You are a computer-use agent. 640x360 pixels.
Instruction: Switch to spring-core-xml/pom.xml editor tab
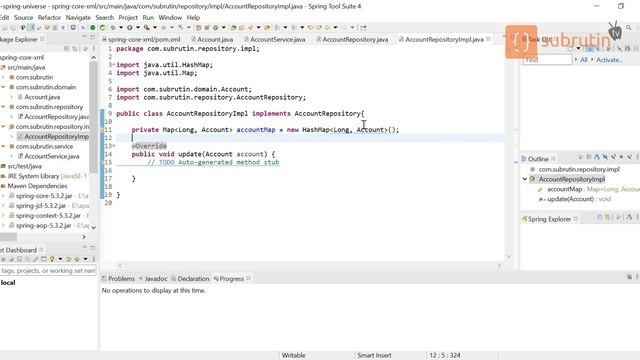(141, 39)
